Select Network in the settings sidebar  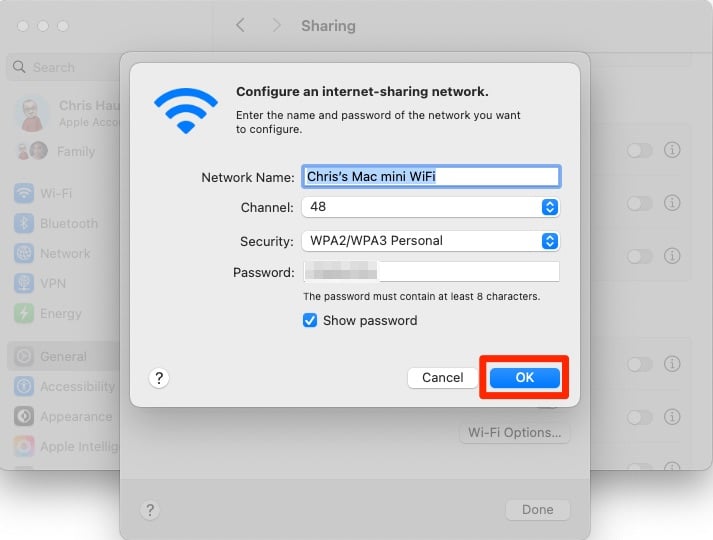click(x=52, y=253)
